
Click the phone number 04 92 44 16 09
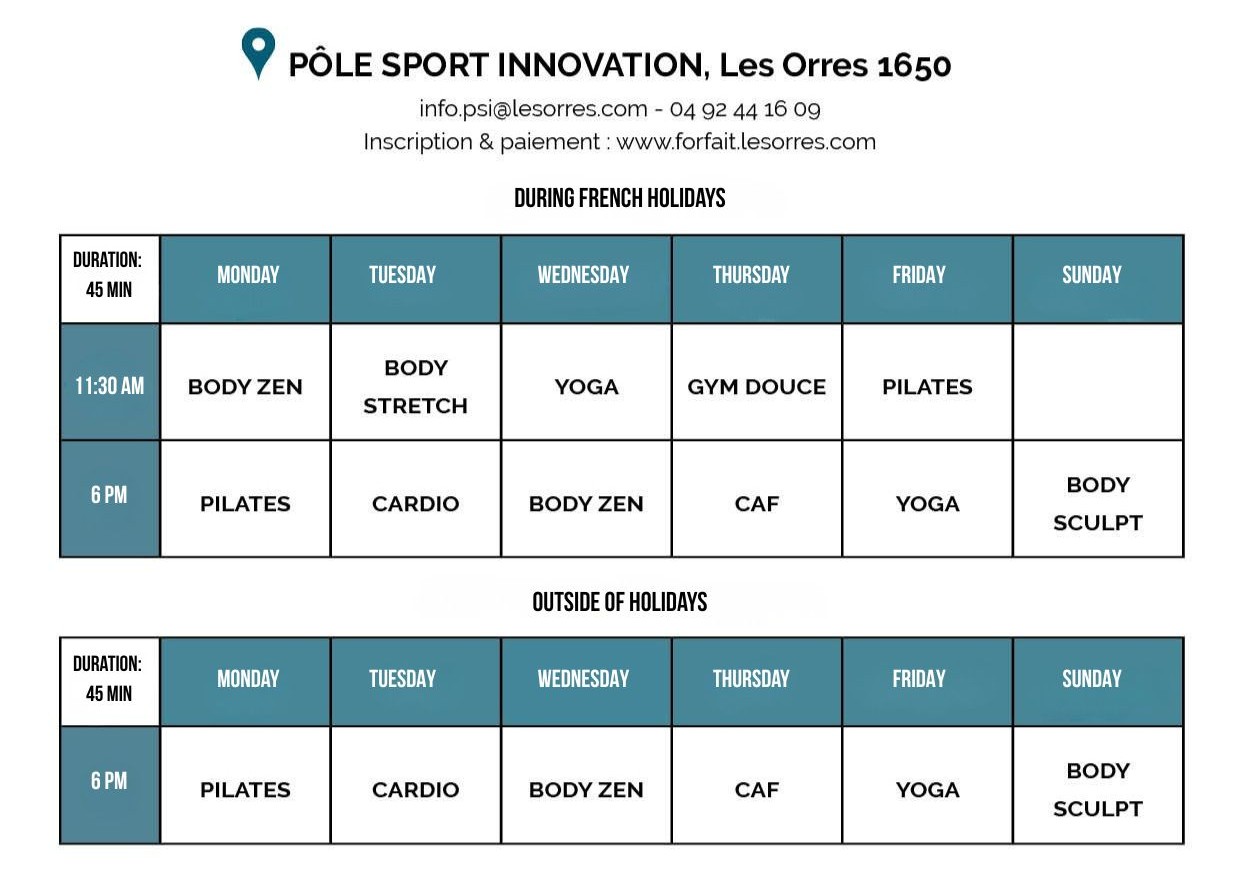point(745,109)
